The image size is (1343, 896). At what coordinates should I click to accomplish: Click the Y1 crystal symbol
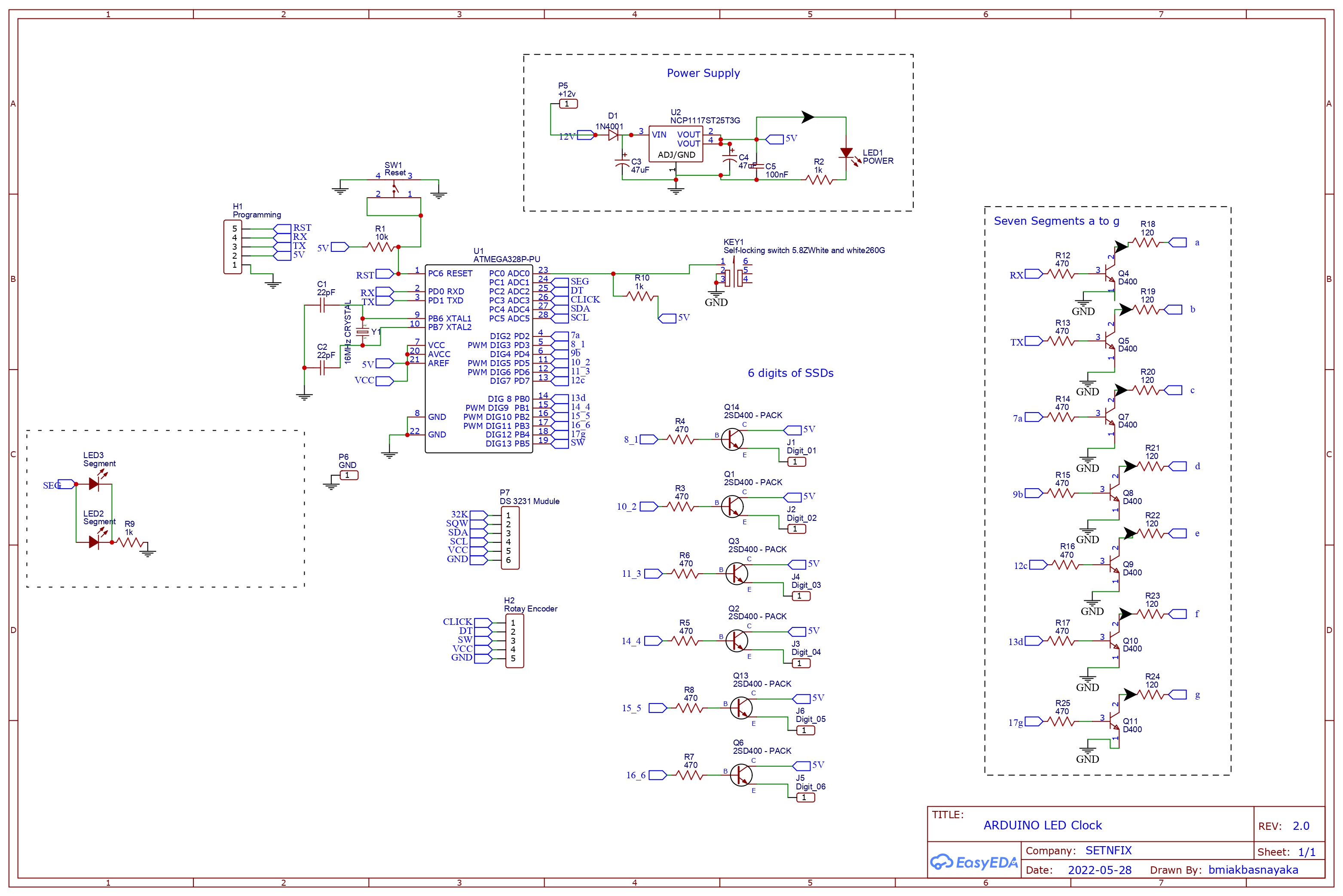[x=362, y=332]
